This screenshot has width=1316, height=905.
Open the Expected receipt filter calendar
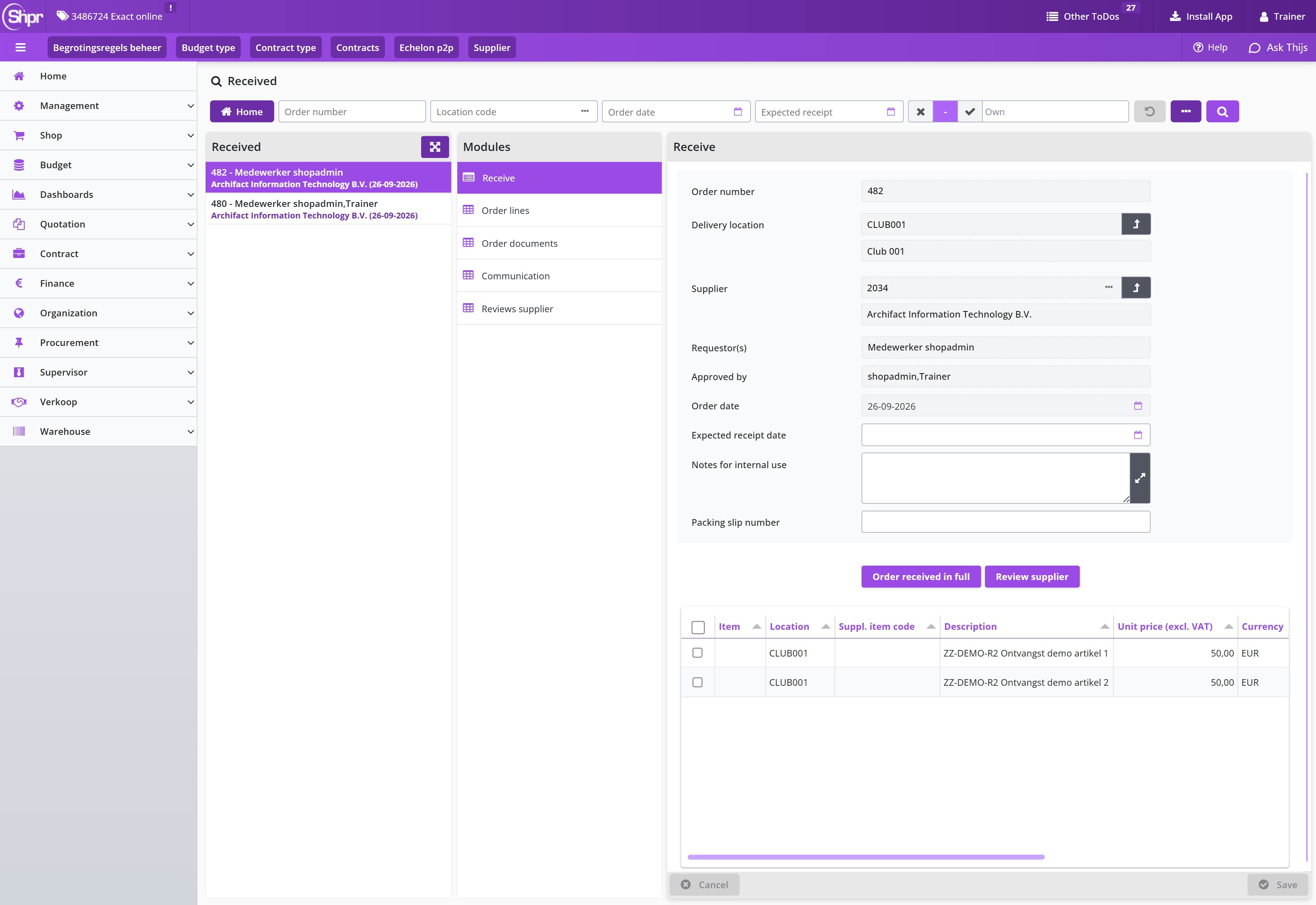pos(890,112)
